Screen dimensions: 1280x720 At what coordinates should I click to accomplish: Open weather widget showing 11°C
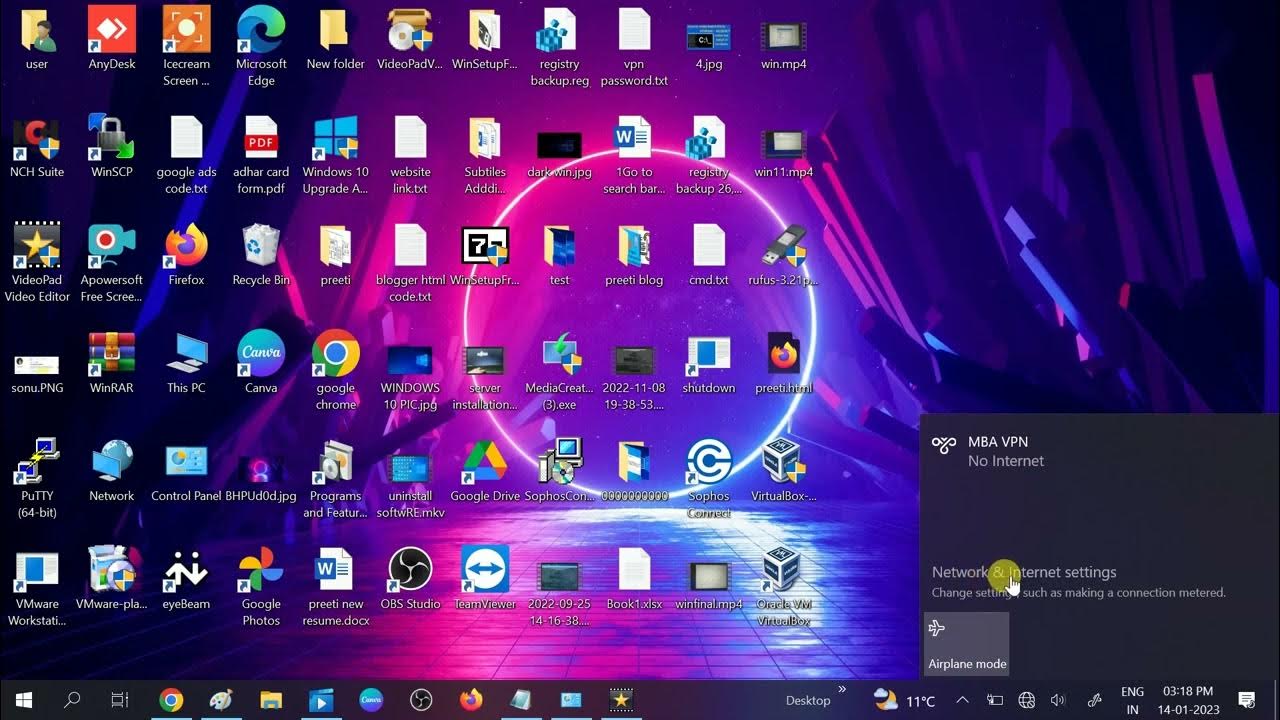tap(904, 700)
